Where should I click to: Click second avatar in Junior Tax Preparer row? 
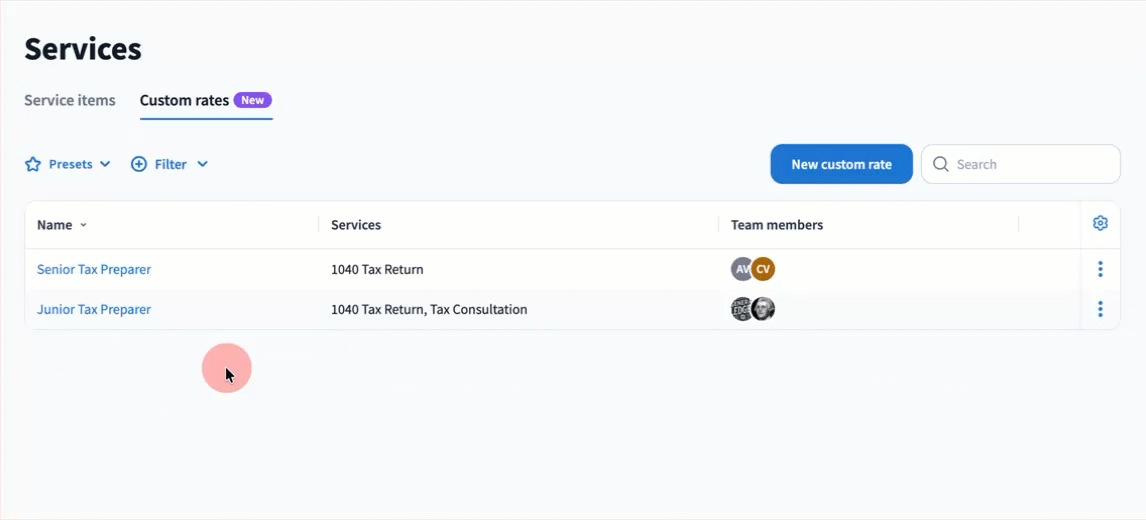(x=764, y=309)
